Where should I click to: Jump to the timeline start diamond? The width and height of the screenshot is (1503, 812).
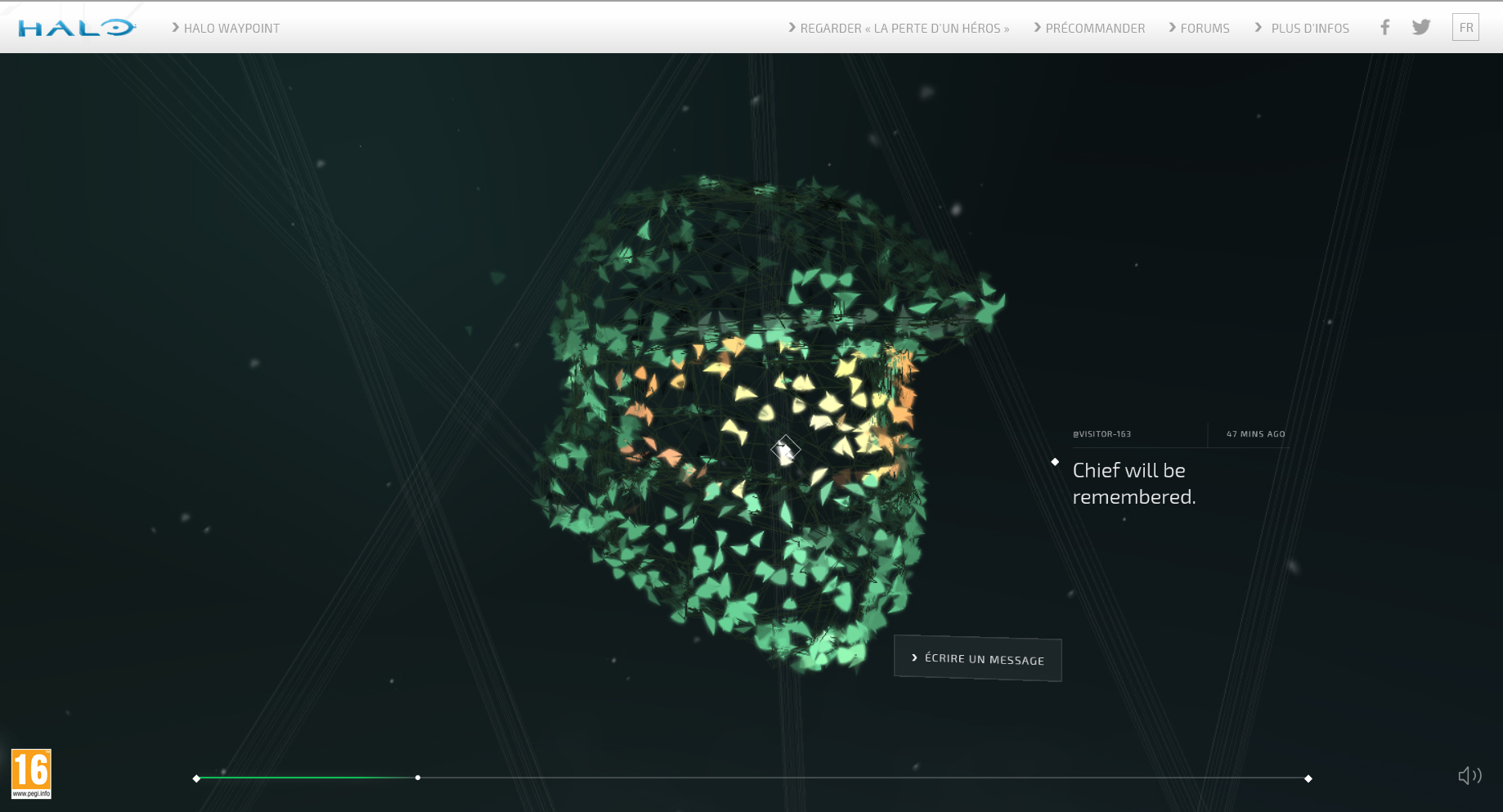click(196, 778)
